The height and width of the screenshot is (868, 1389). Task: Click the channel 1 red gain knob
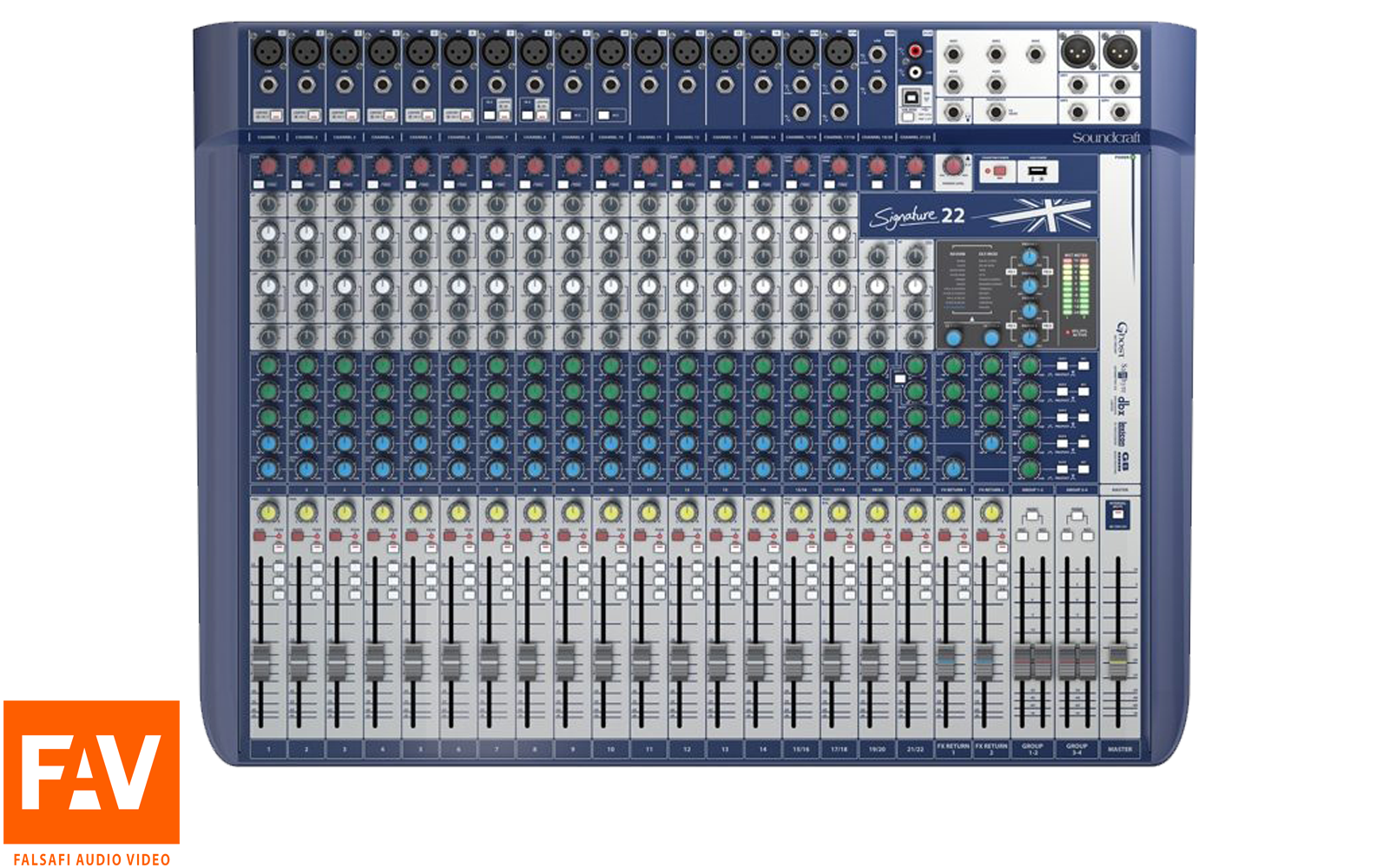pyautogui.click(x=268, y=165)
